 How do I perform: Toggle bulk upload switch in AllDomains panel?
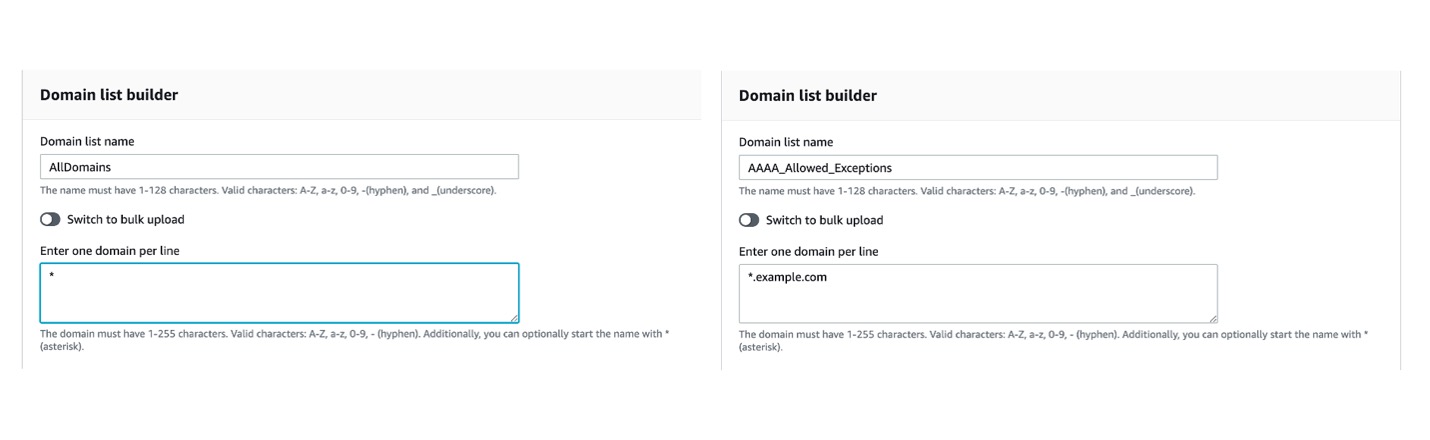click(50, 219)
